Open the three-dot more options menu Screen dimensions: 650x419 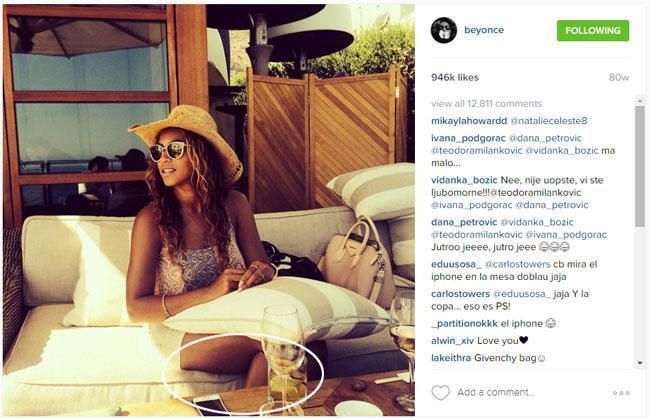pos(621,392)
